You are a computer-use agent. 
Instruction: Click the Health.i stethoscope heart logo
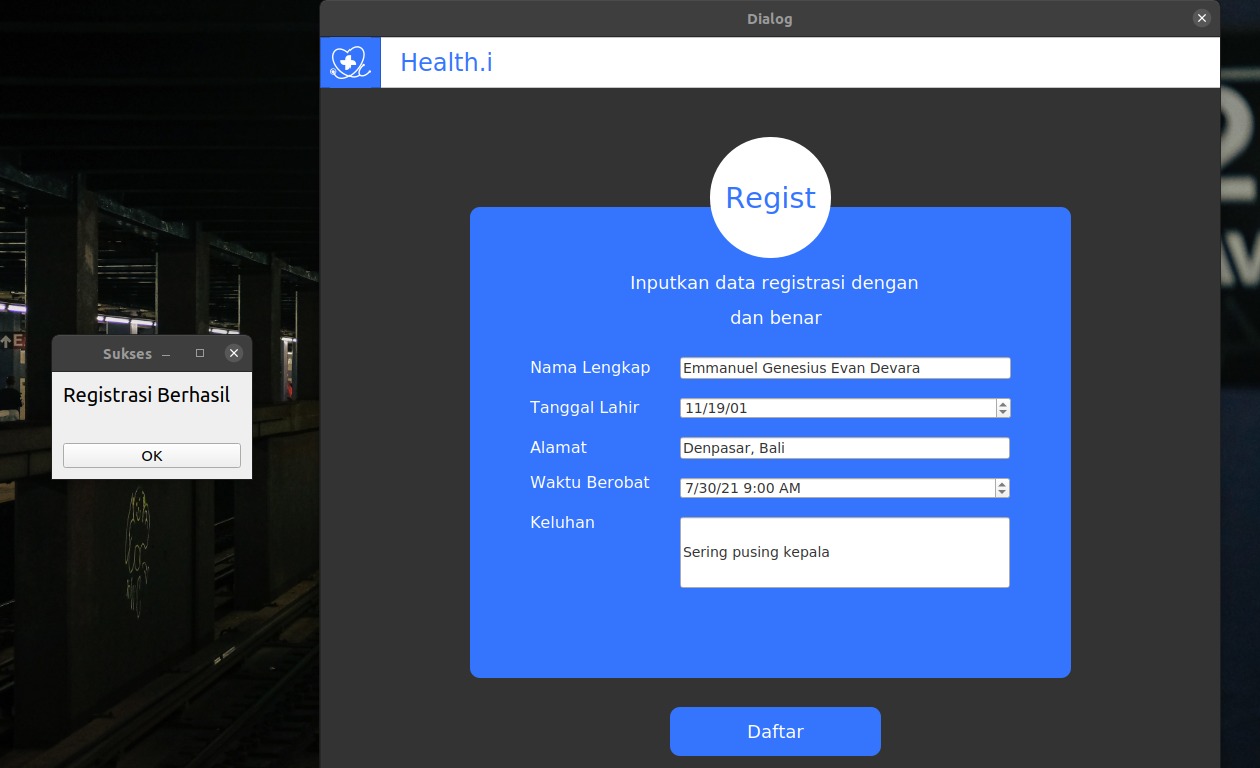350,62
